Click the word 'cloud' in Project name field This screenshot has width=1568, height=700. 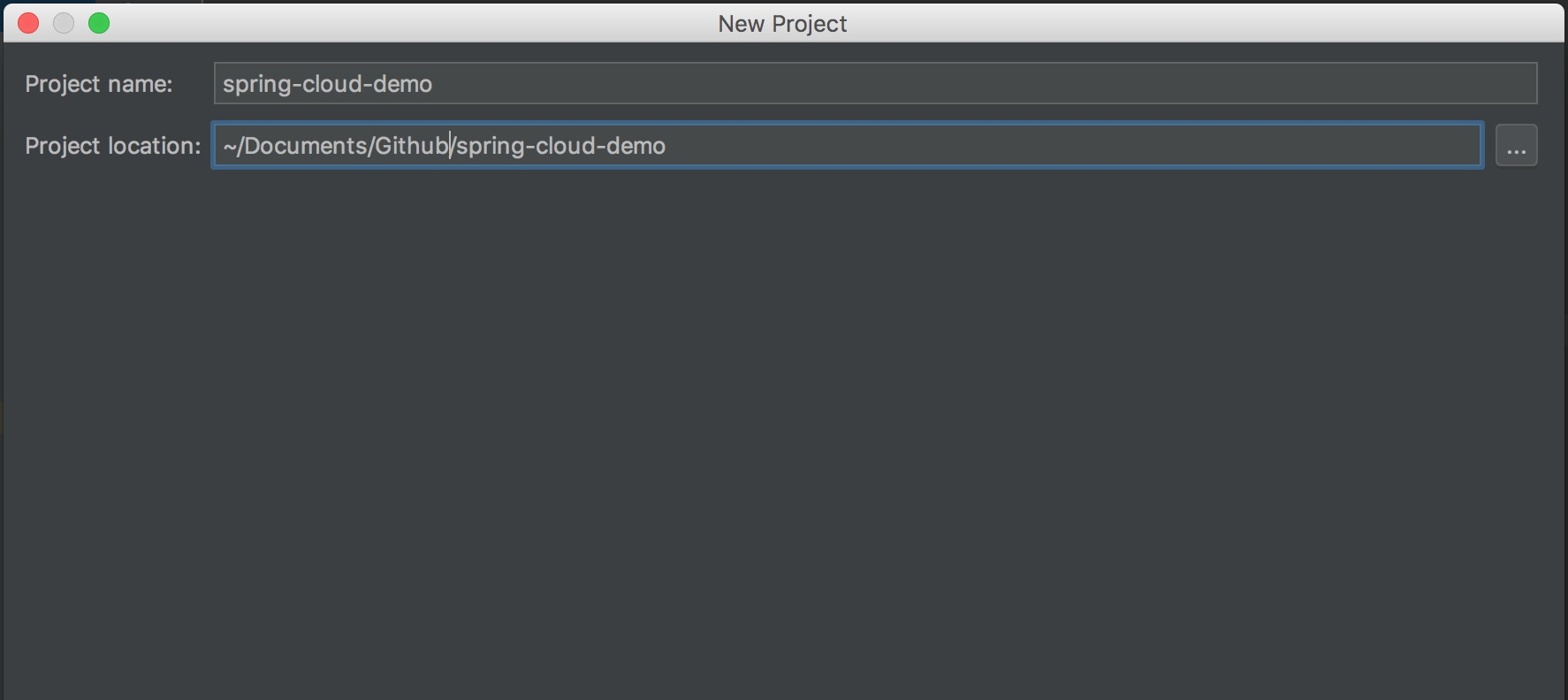(333, 84)
